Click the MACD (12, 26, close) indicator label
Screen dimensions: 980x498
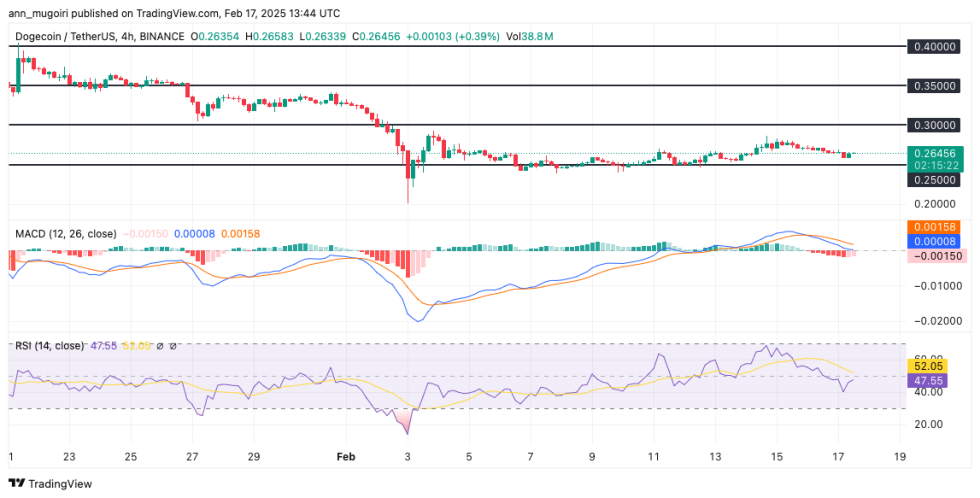coord(65,233)
